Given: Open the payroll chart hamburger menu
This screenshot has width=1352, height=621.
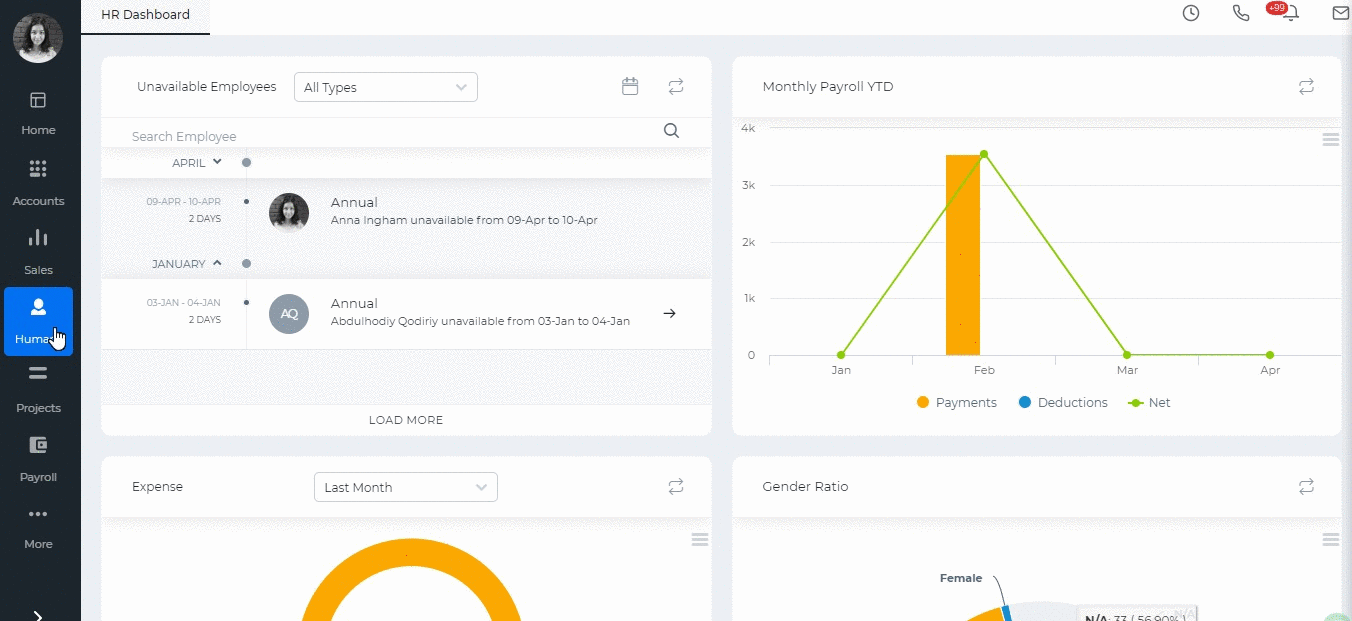Looking at the screenshot, I should click(x=1330, y=140).
